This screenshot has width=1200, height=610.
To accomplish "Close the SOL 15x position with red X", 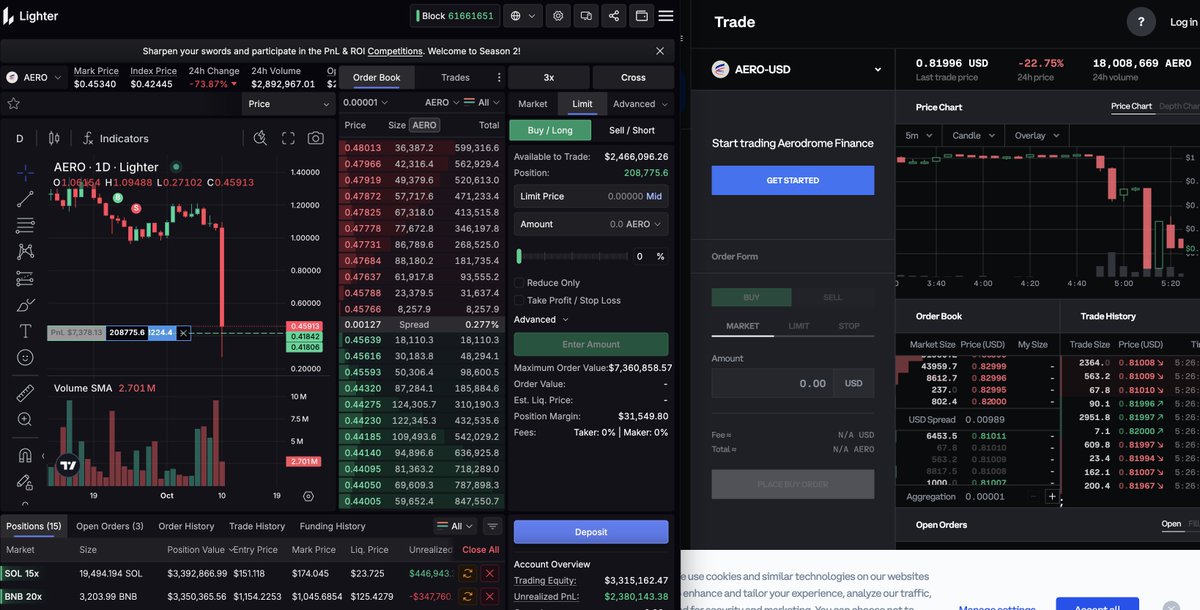I will click(490, 573).
